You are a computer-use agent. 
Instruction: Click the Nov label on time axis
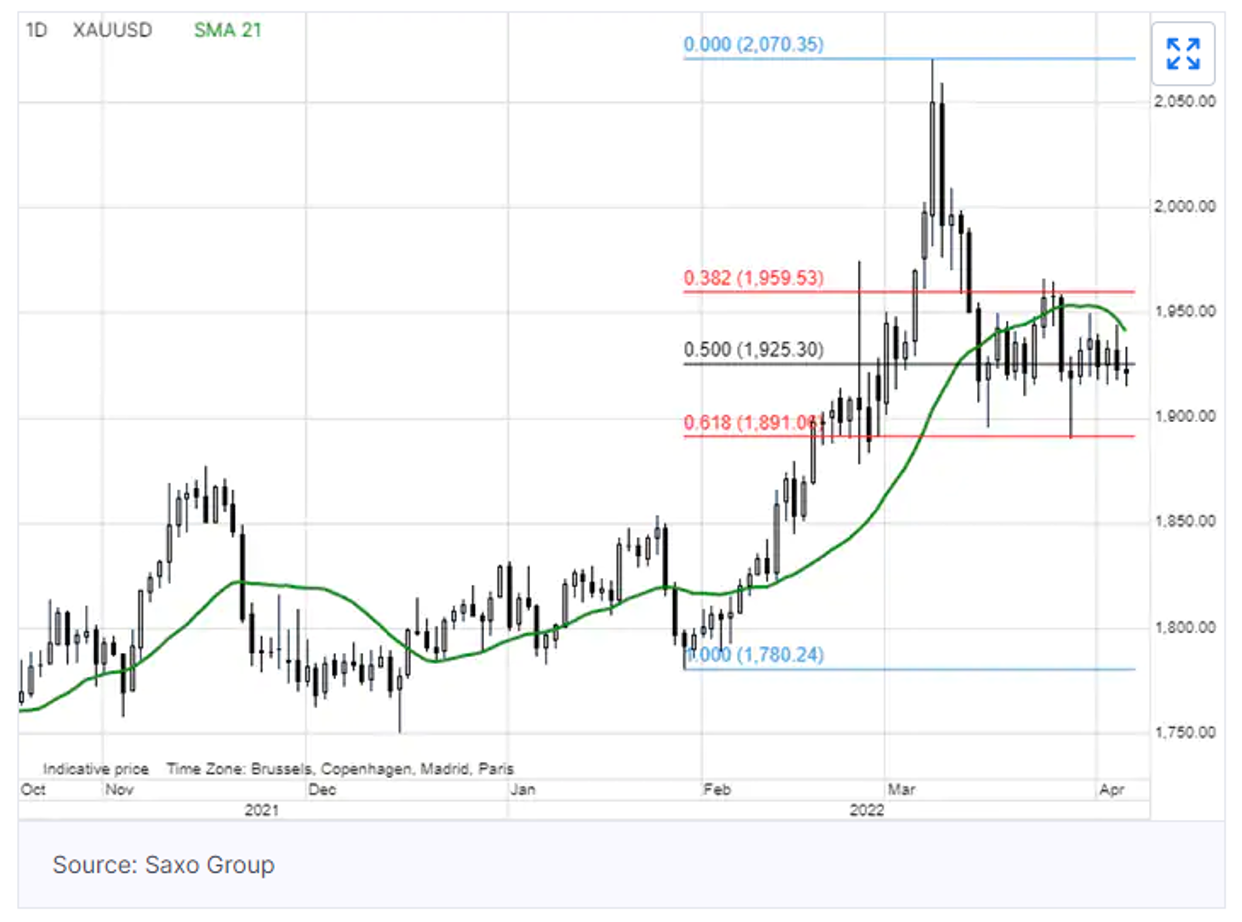click(118, 790)
